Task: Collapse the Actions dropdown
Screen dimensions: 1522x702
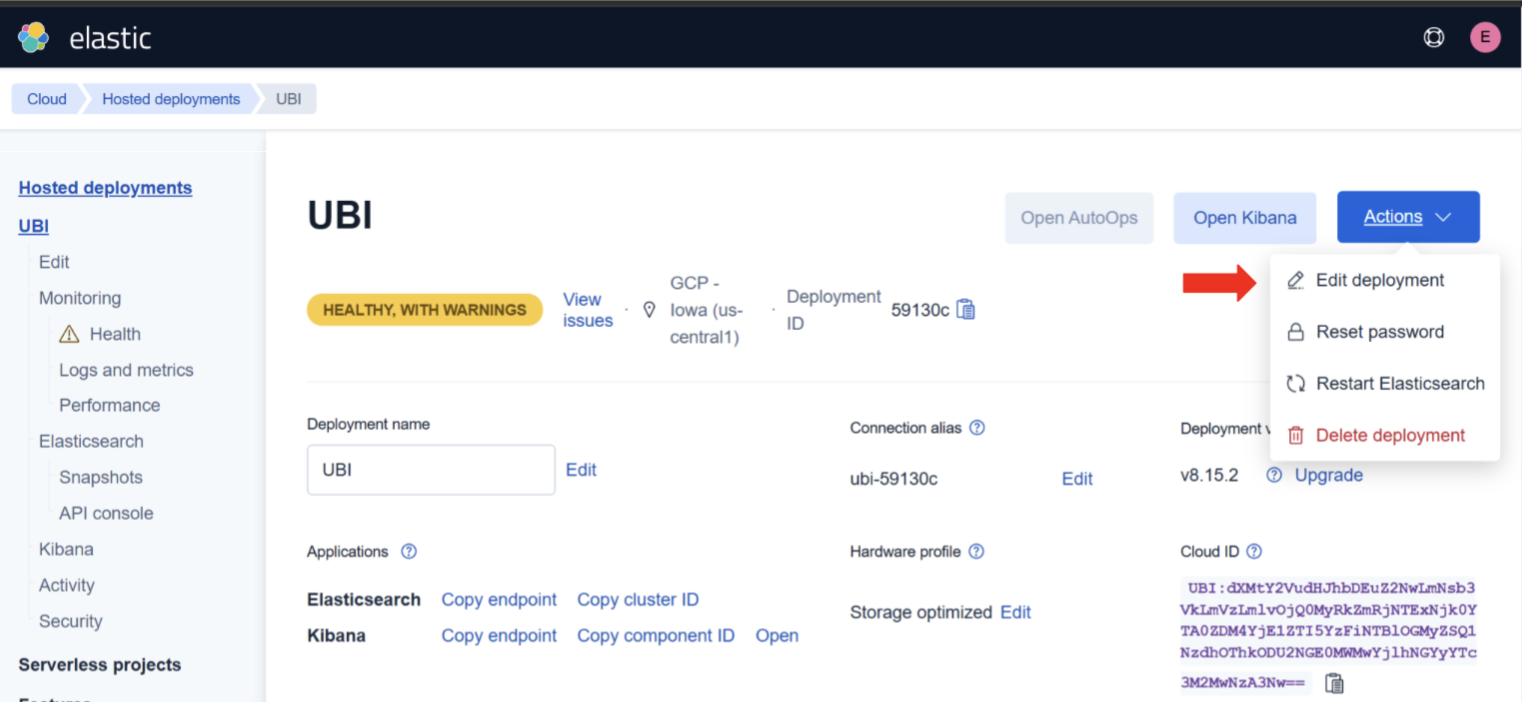Action: click(1408, 217)
